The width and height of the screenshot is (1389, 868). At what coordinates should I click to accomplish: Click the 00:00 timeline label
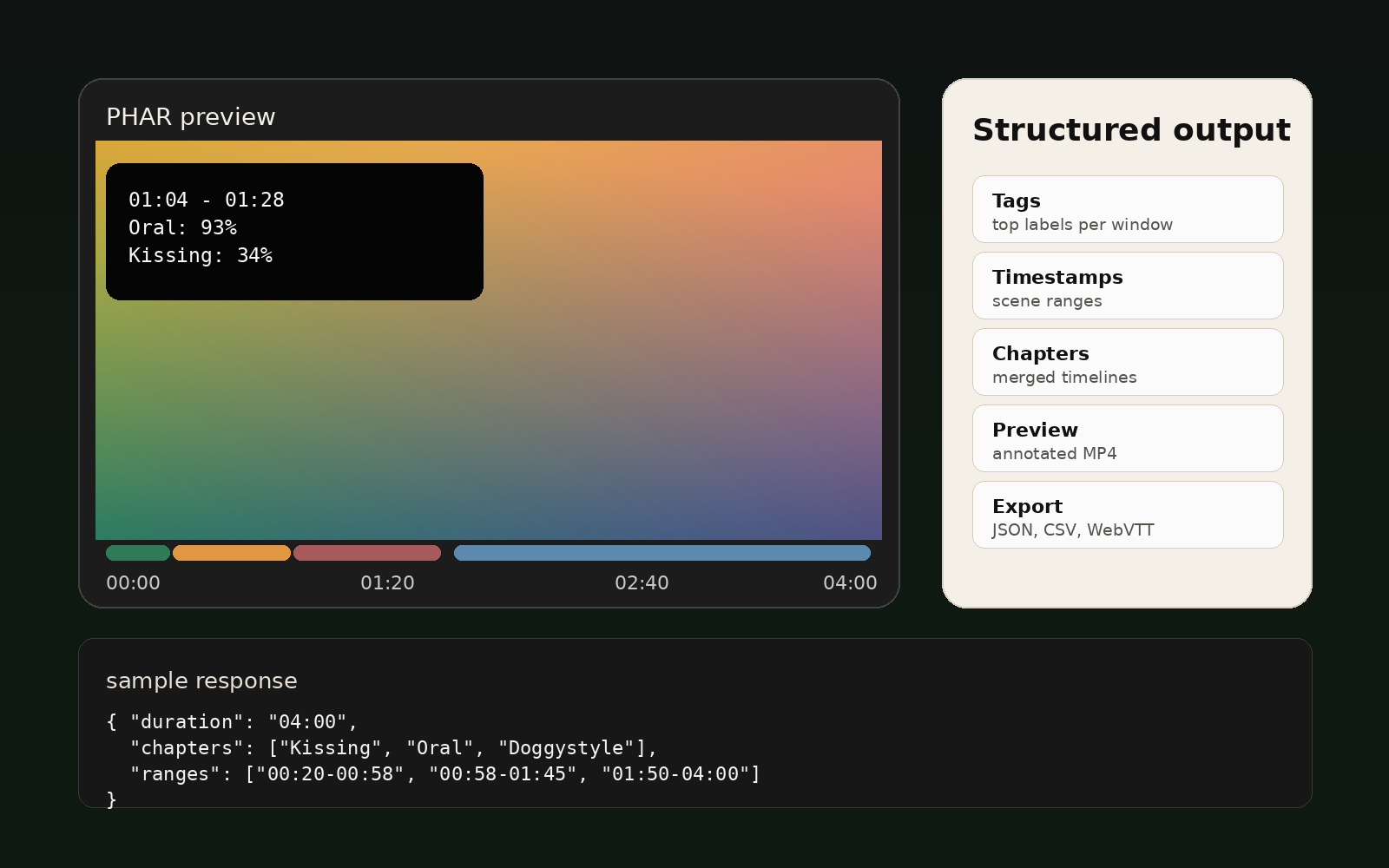(133, 582)
